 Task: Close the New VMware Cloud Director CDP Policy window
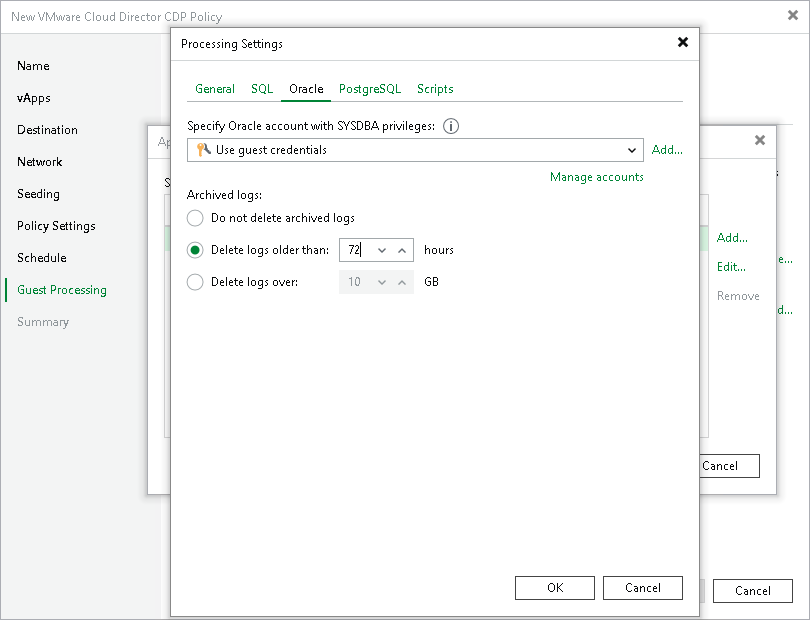click(x=792, y=16)
